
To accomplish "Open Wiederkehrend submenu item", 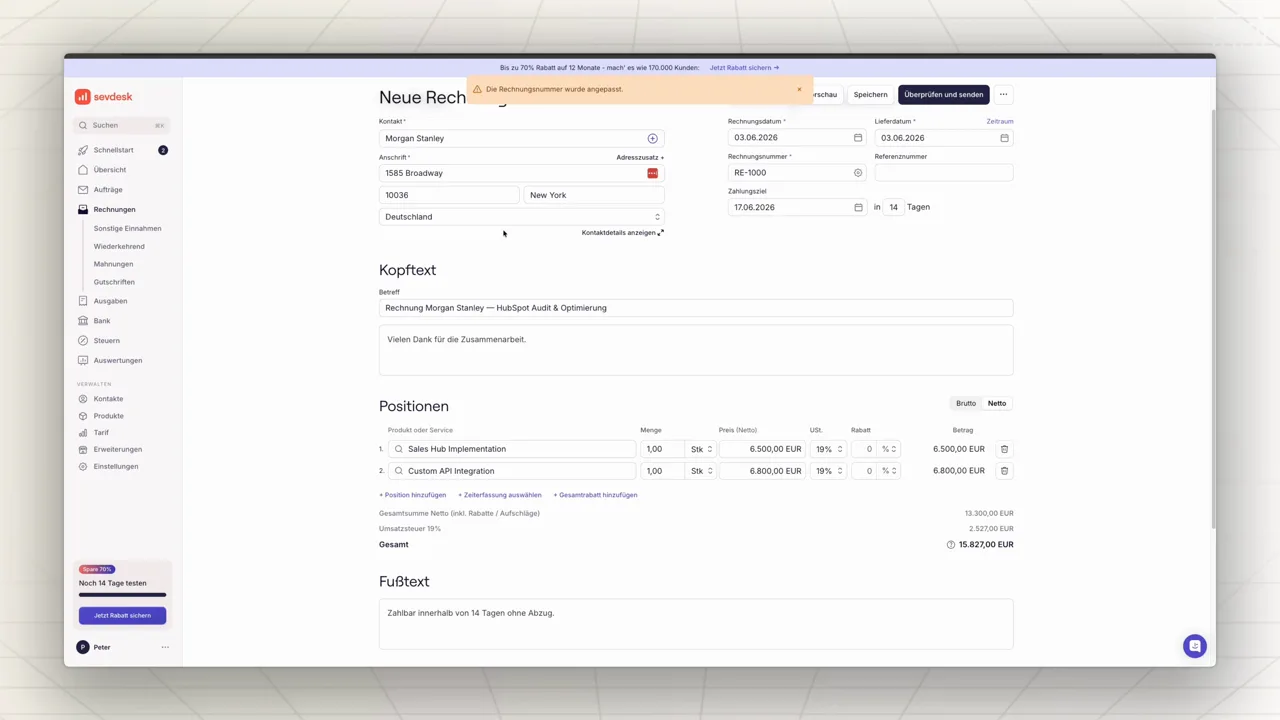I will (x=119, y=246).
